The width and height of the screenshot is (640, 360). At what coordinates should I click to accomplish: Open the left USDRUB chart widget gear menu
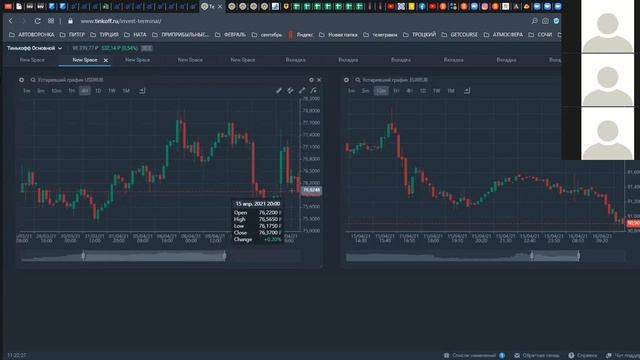pyautogui.click(x=21, y=80)
